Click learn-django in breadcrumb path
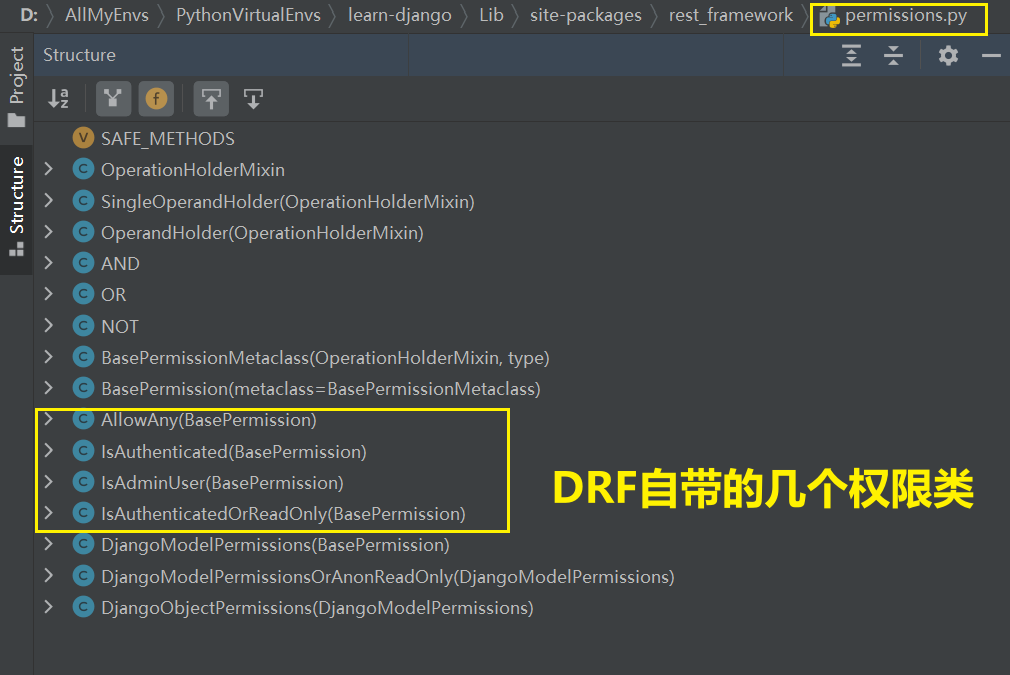 pos(399,15)
